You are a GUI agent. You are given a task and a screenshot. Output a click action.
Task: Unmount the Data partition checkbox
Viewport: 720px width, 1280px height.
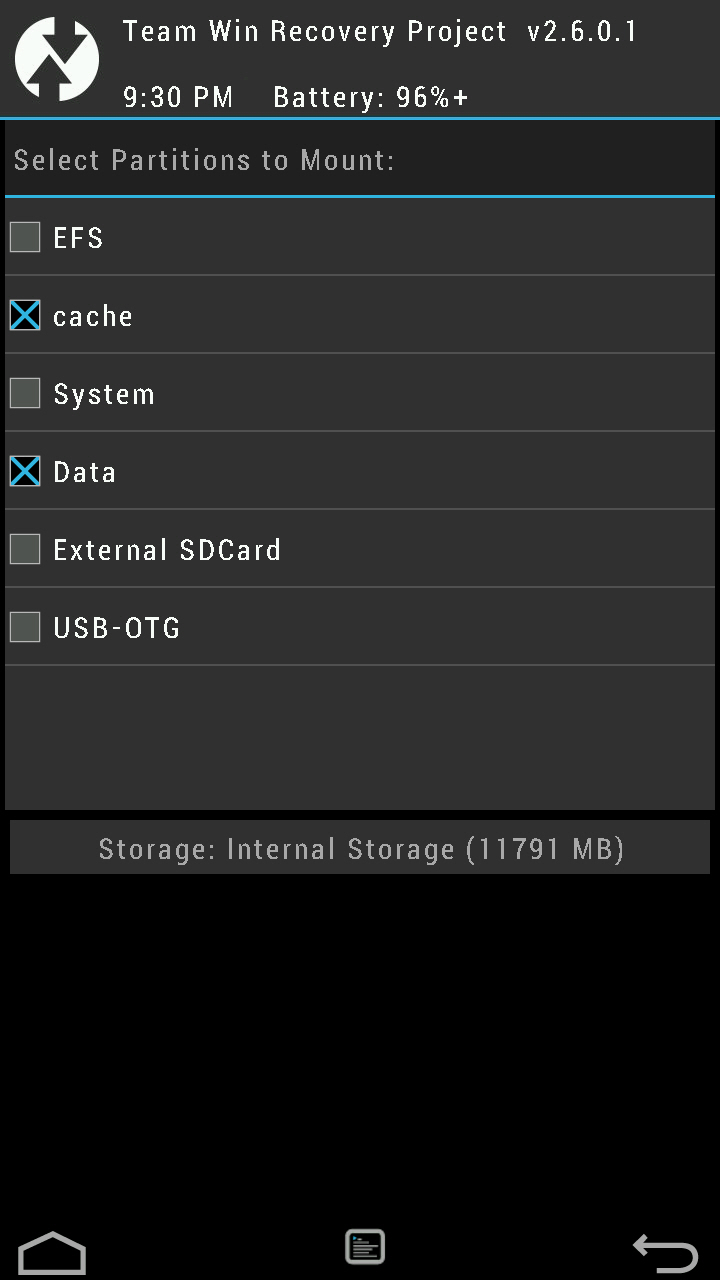click(25, 471)
